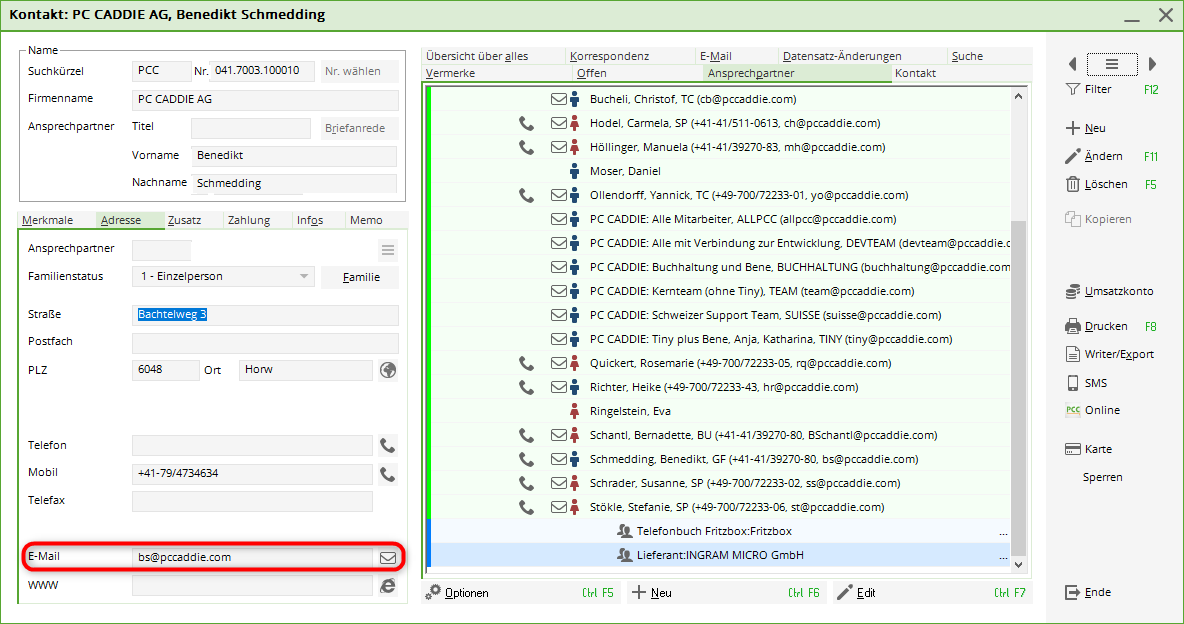Click mail icon for Bucheli, Christof

(559, 99)
